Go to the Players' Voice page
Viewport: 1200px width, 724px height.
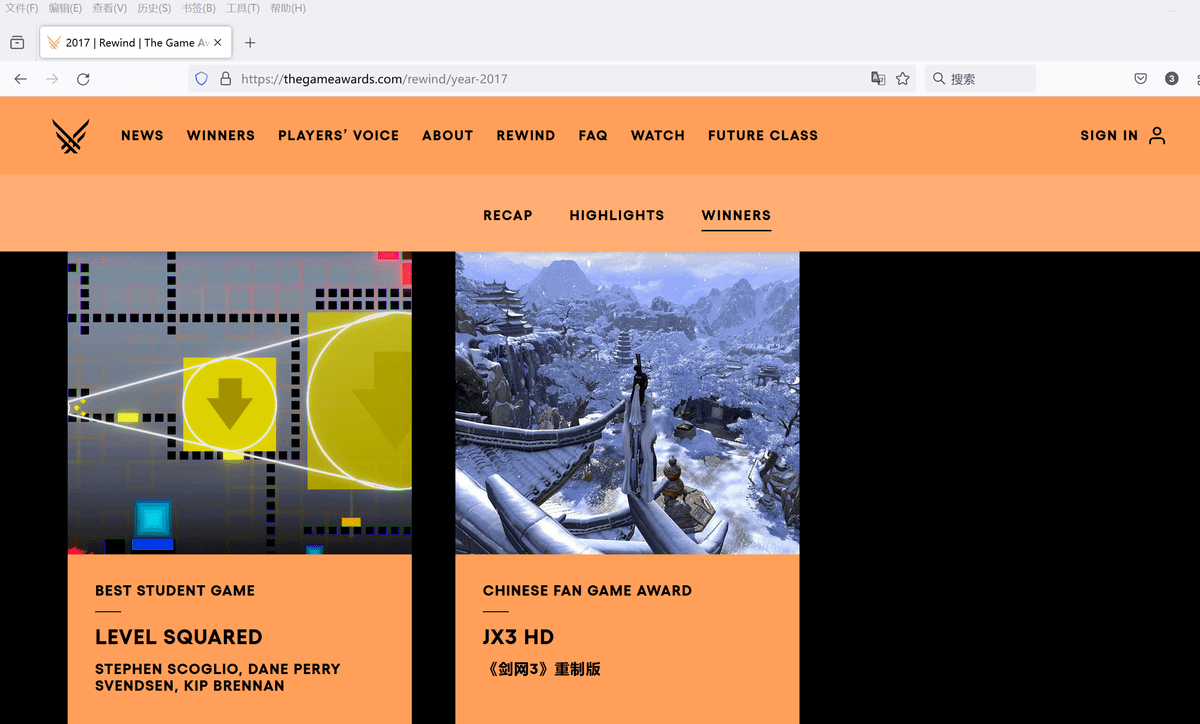338,136
